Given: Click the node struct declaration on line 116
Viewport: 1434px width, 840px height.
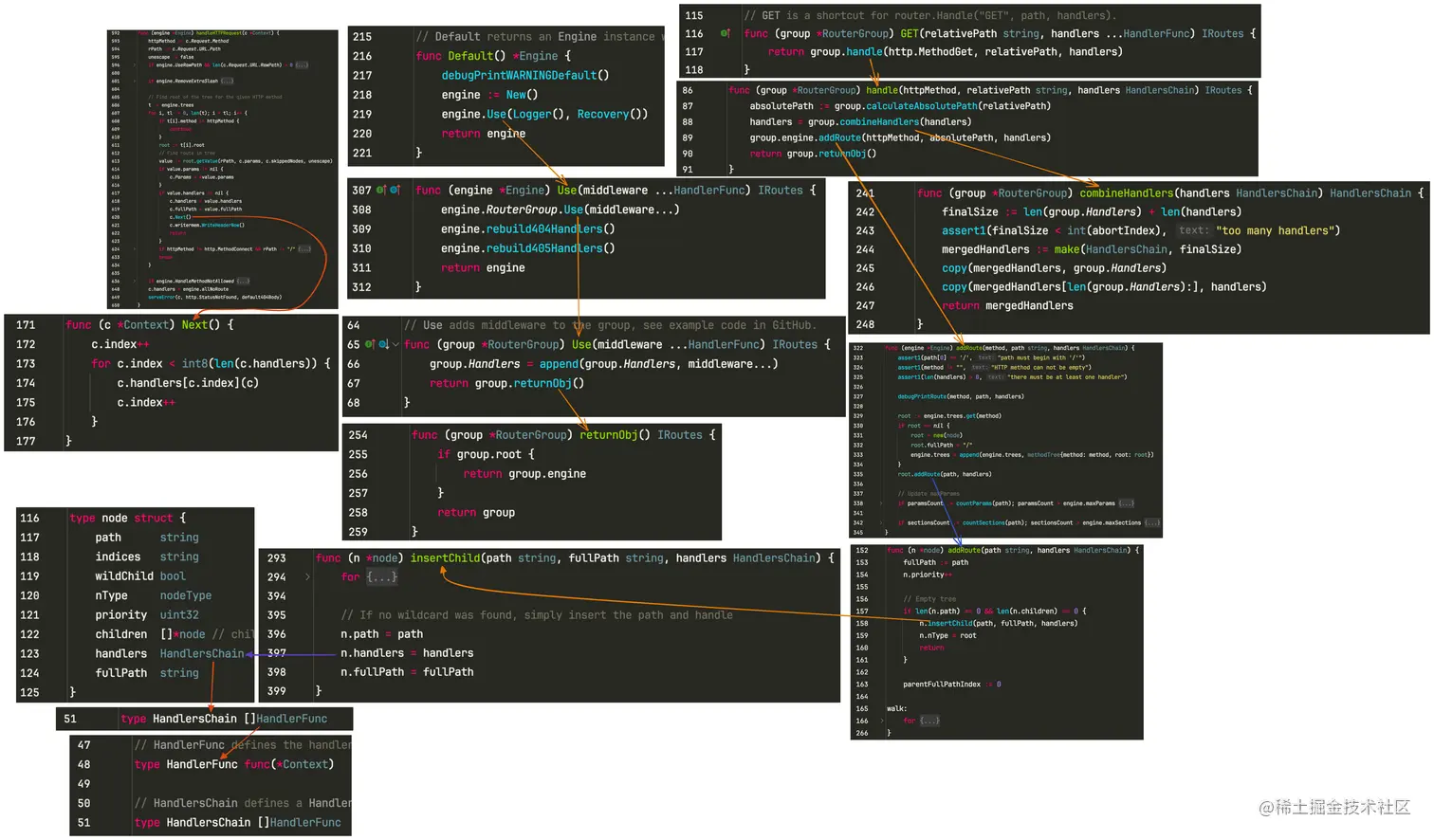Looking at the screenshot, I should [x=114, y=518].
